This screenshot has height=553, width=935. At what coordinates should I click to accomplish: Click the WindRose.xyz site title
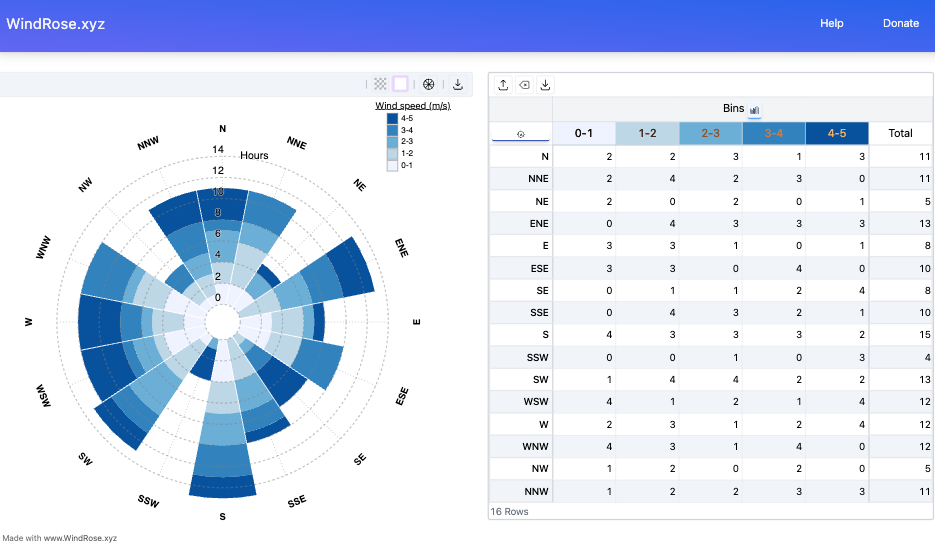(x=56, y=23)
